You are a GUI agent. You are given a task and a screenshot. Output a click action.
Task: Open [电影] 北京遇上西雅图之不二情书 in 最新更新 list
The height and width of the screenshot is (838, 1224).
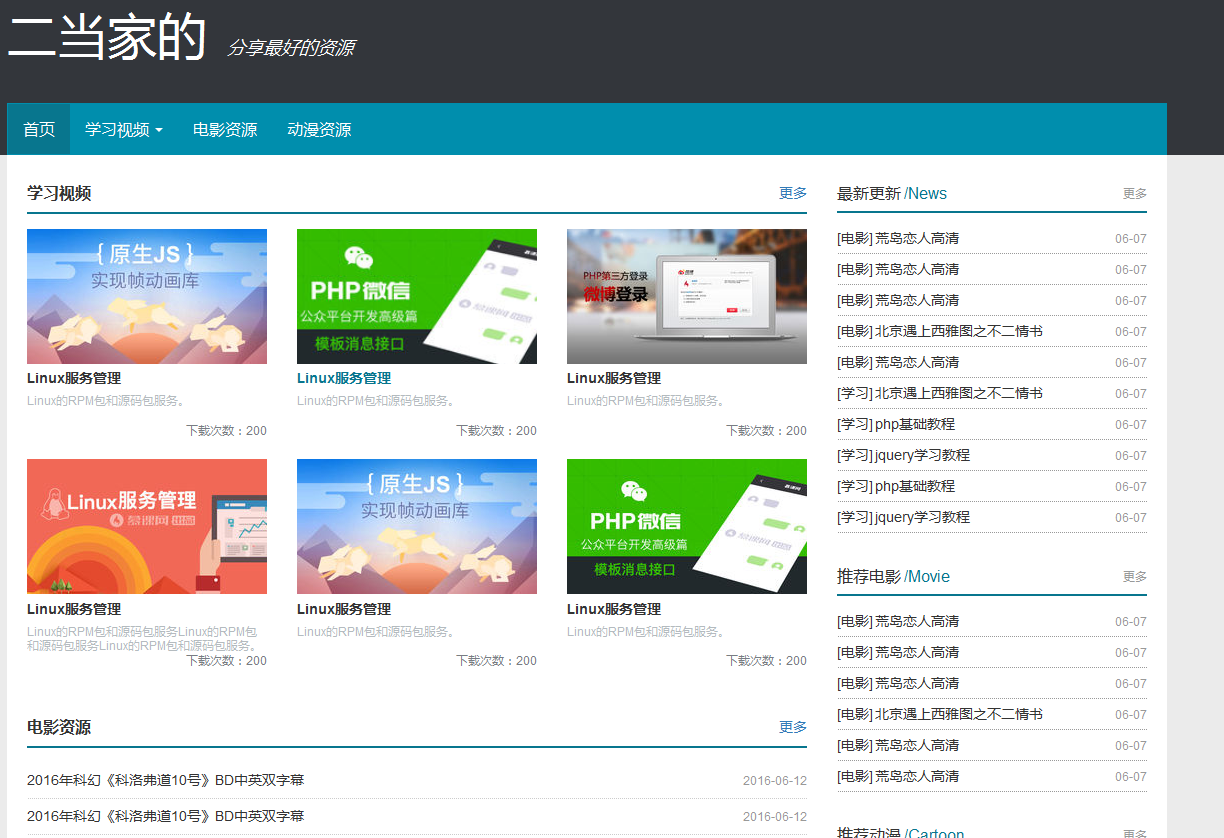pyautogui.click(x=940, y=331)
